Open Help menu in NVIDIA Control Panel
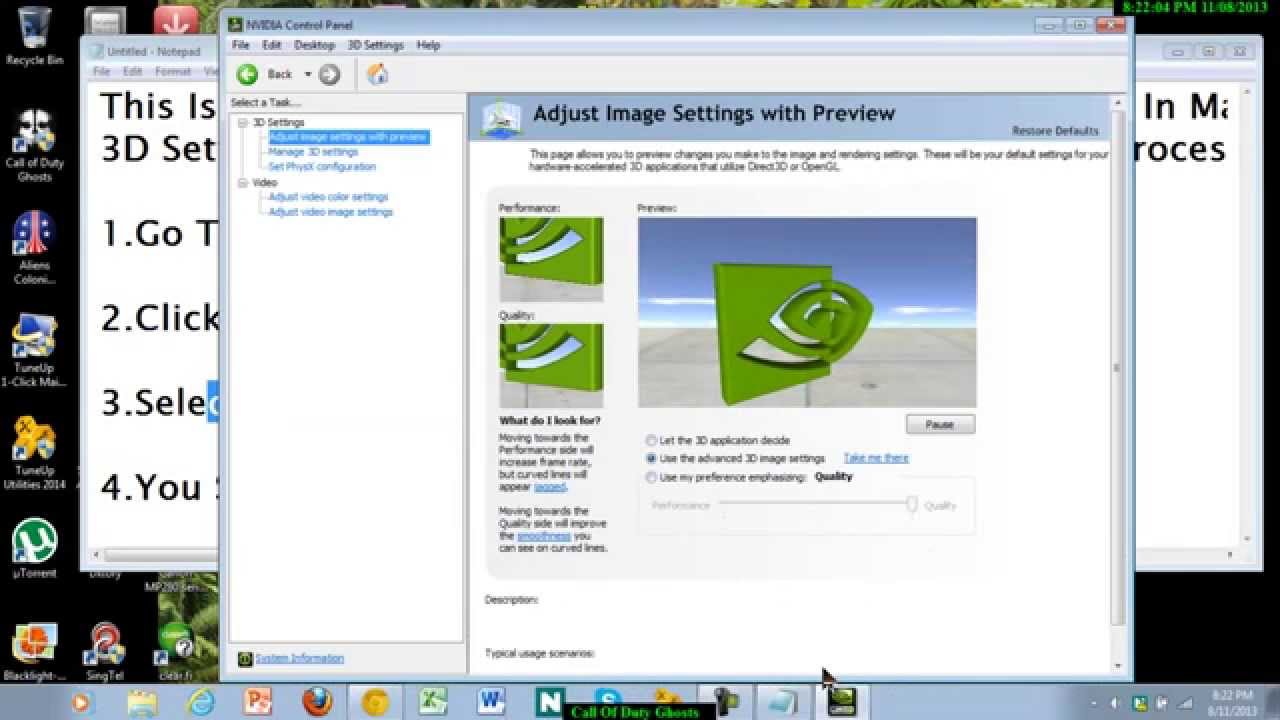The width and height of the screenshot is (1280, 720). coord(428,45)
